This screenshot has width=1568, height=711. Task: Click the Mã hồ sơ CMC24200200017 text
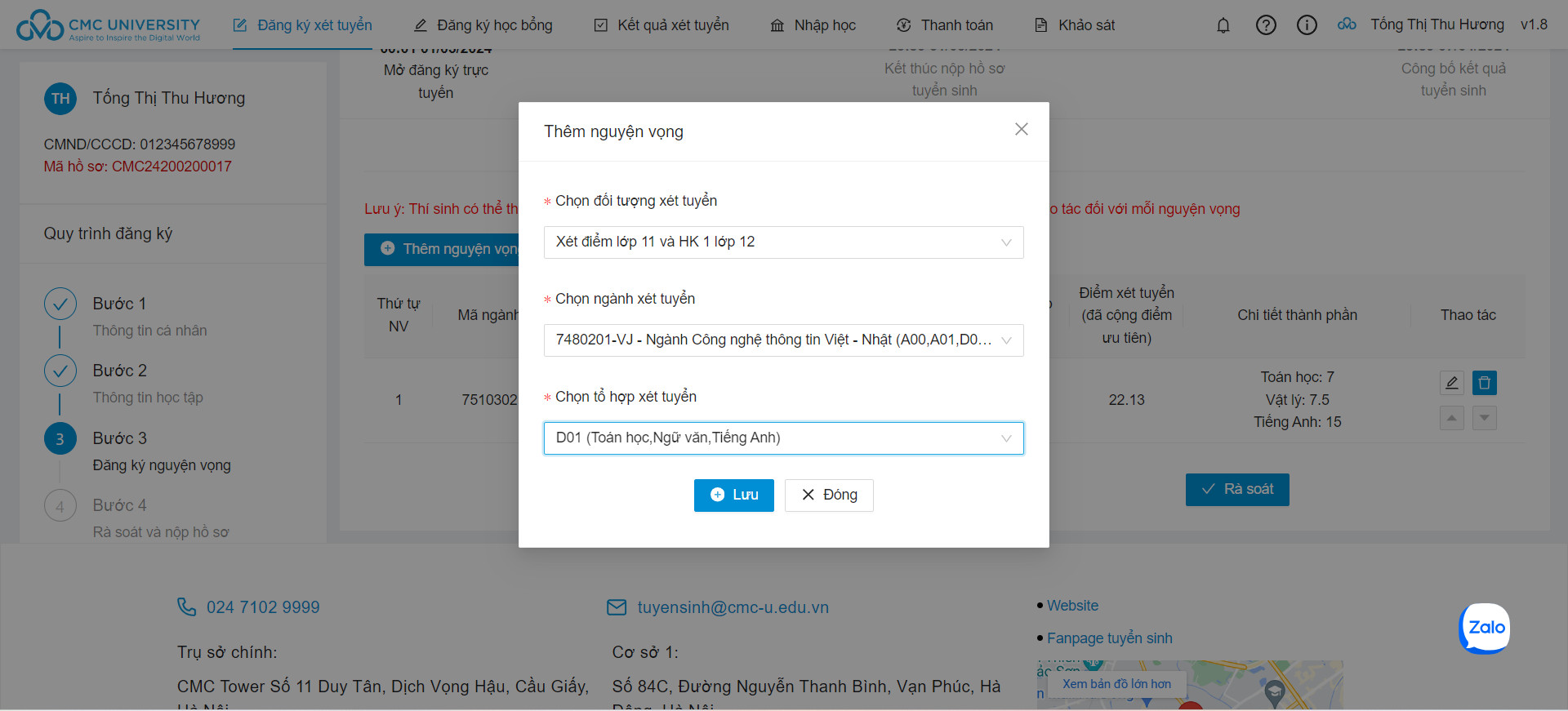tap(138, 167)
